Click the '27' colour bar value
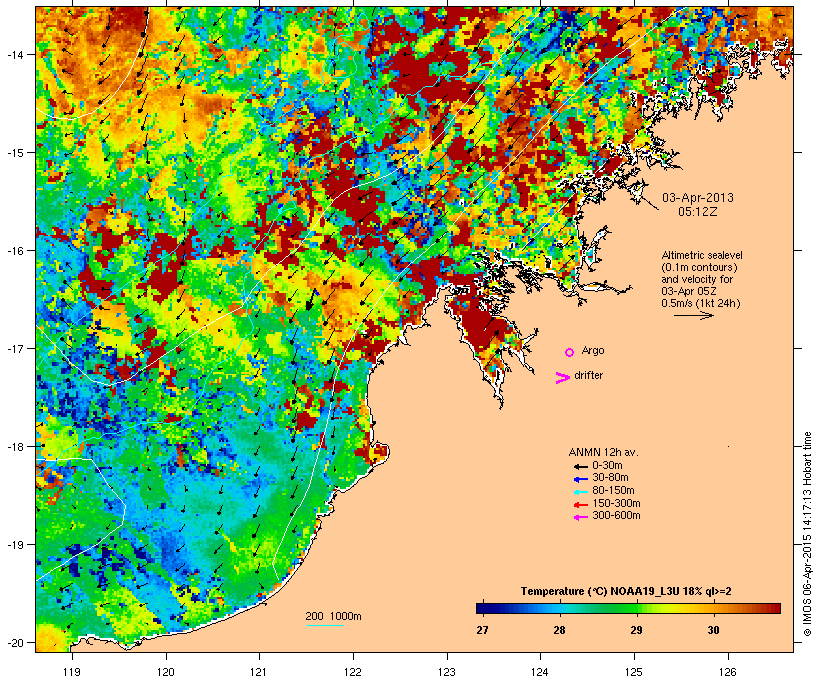The width and height of the screenshot is (820, 680). [x=482, y=630]
